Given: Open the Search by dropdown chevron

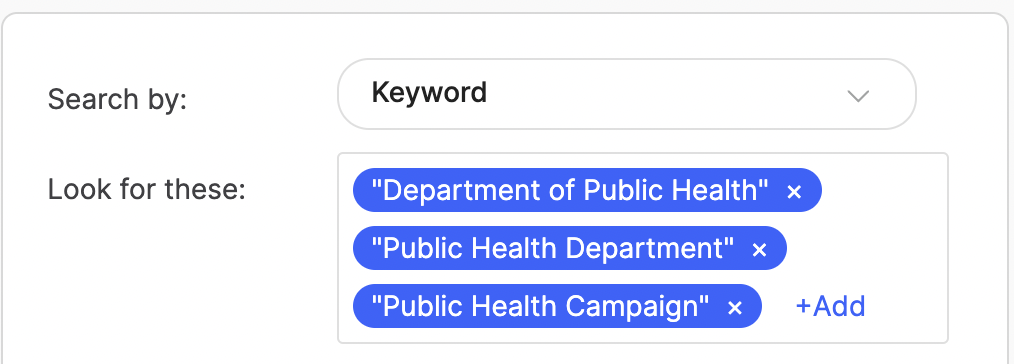Looking at the screenshot, I should click(858, 96).
